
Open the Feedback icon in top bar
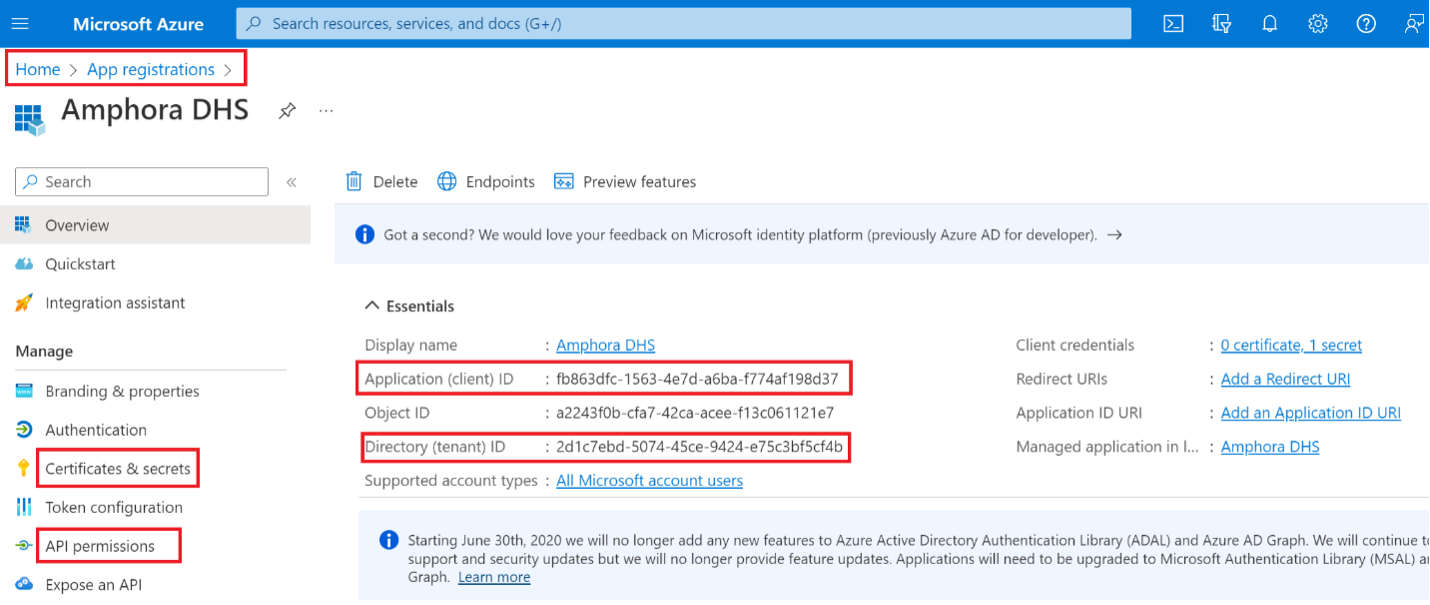click(x=1414, y=24)
